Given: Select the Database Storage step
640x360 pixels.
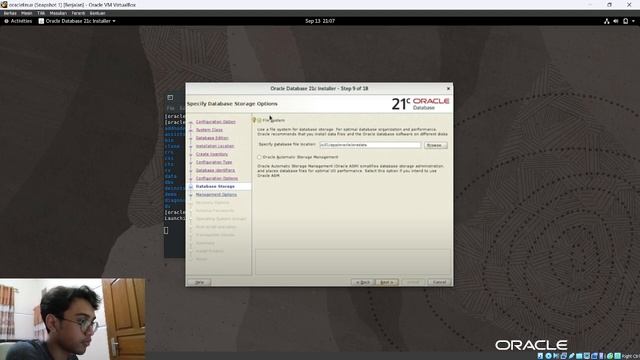Looking at the screenshot, I should pos(215,186).
